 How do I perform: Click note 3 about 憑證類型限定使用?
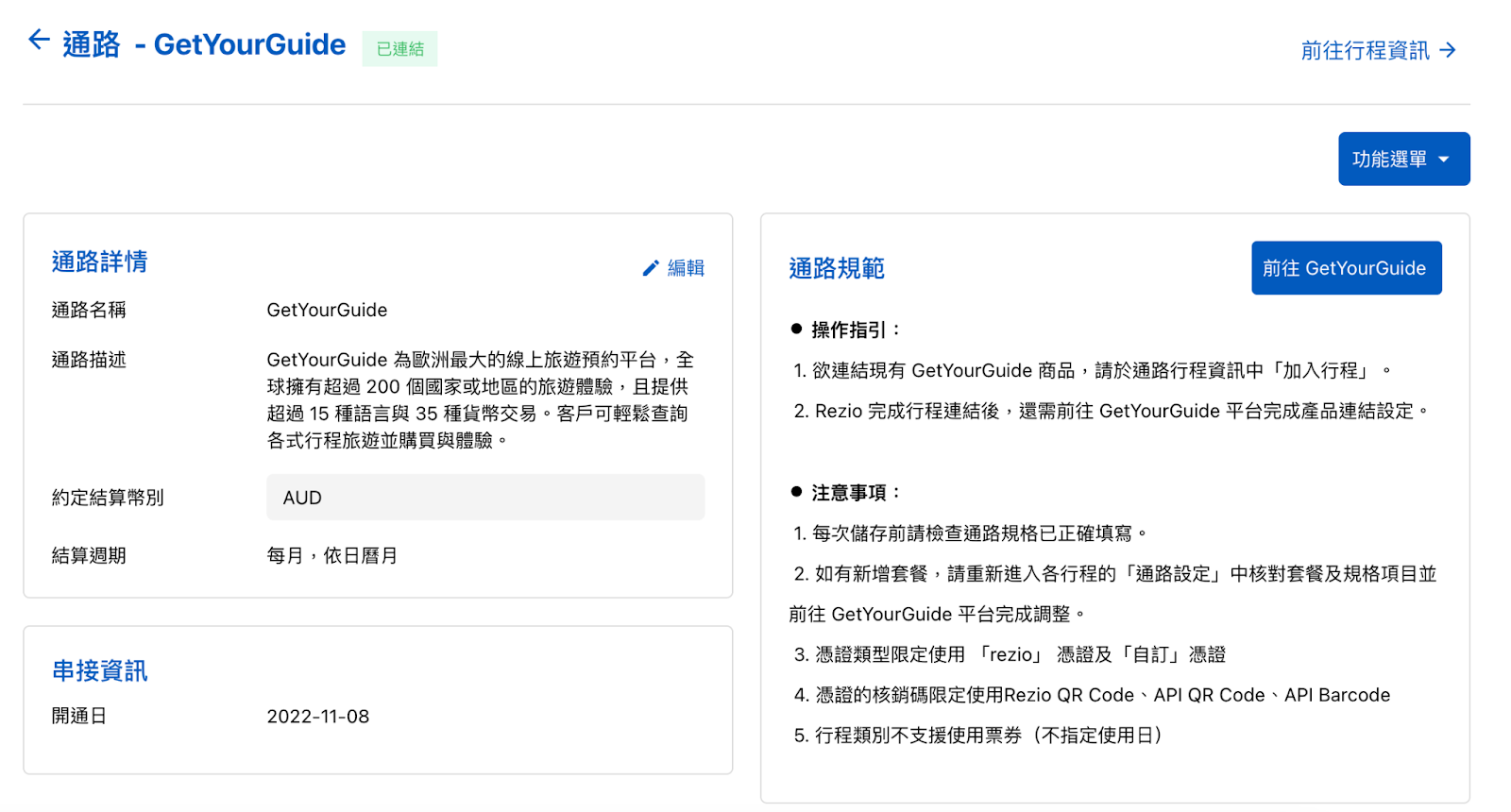(1010, 654)
